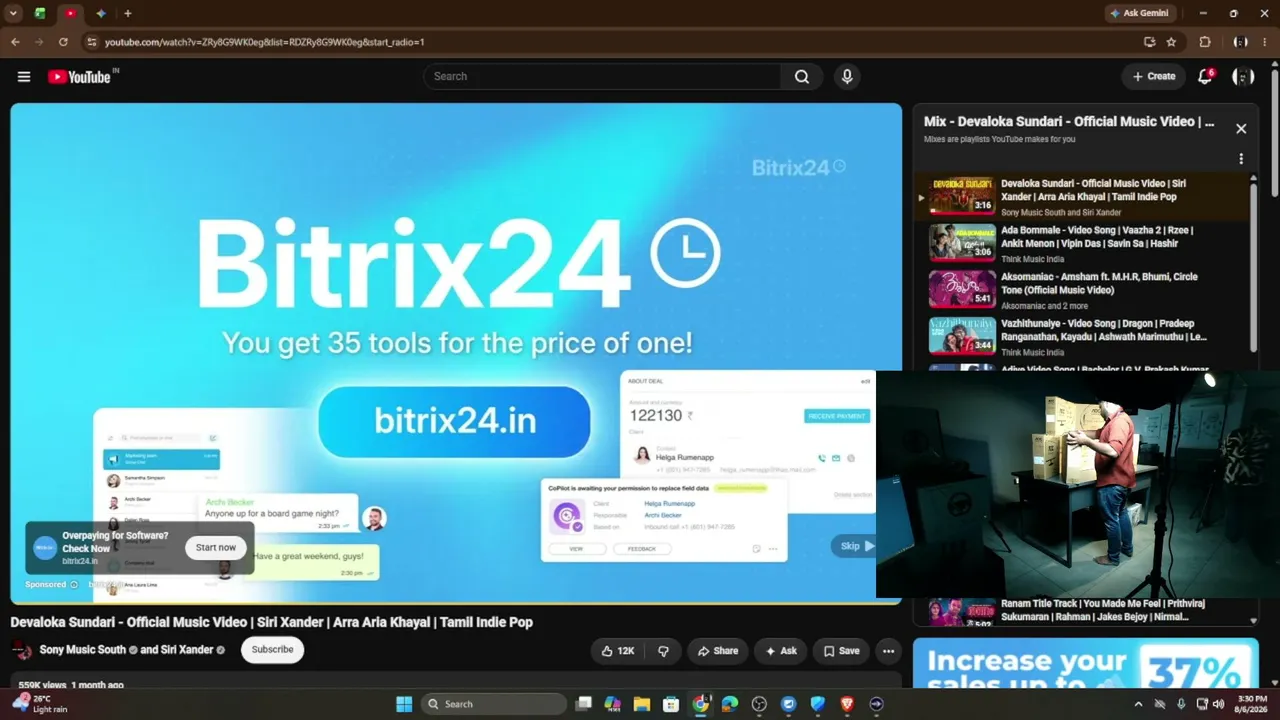Open Vazhithunaiye video song title
The height and width of the screenshot is (720, 1280).
[1104, 330]
